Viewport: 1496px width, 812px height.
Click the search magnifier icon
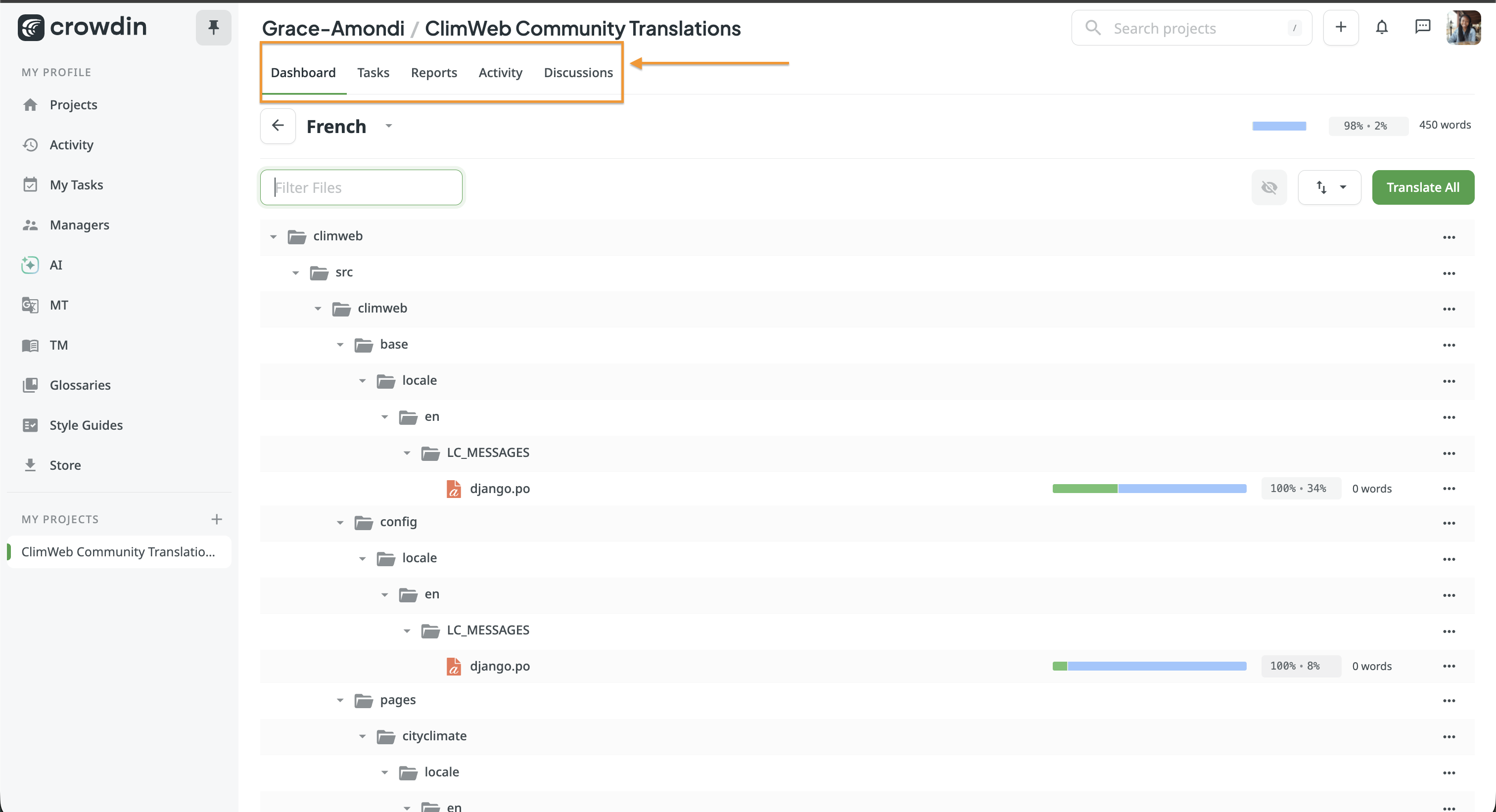[x=1093, y=28]
